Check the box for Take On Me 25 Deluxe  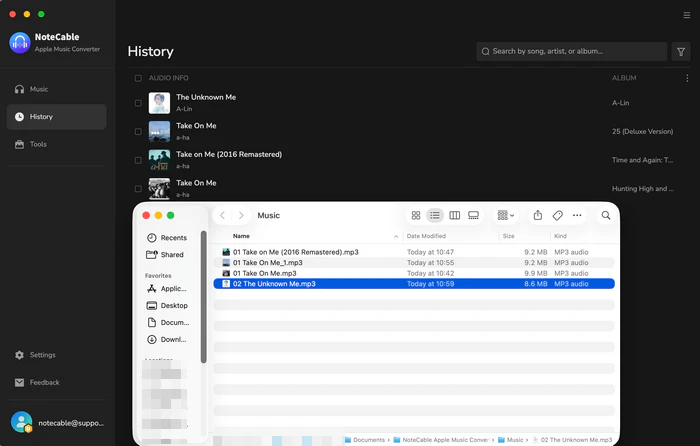point(138,132)
